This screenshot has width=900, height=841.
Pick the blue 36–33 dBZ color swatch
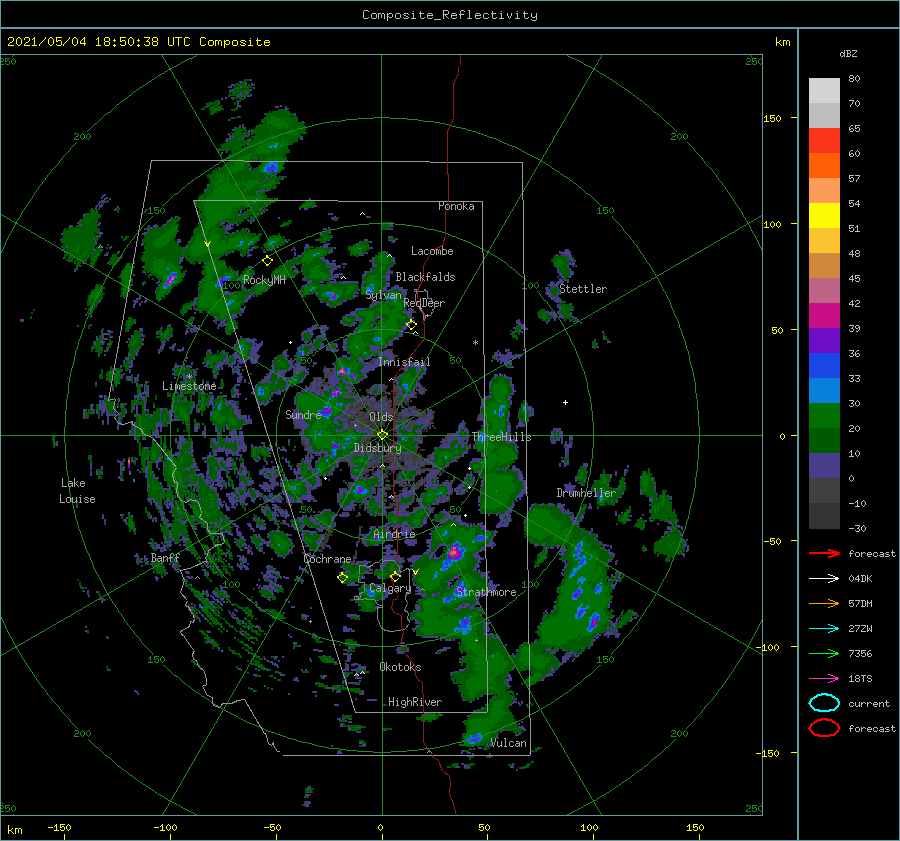(x=824, y=366)
